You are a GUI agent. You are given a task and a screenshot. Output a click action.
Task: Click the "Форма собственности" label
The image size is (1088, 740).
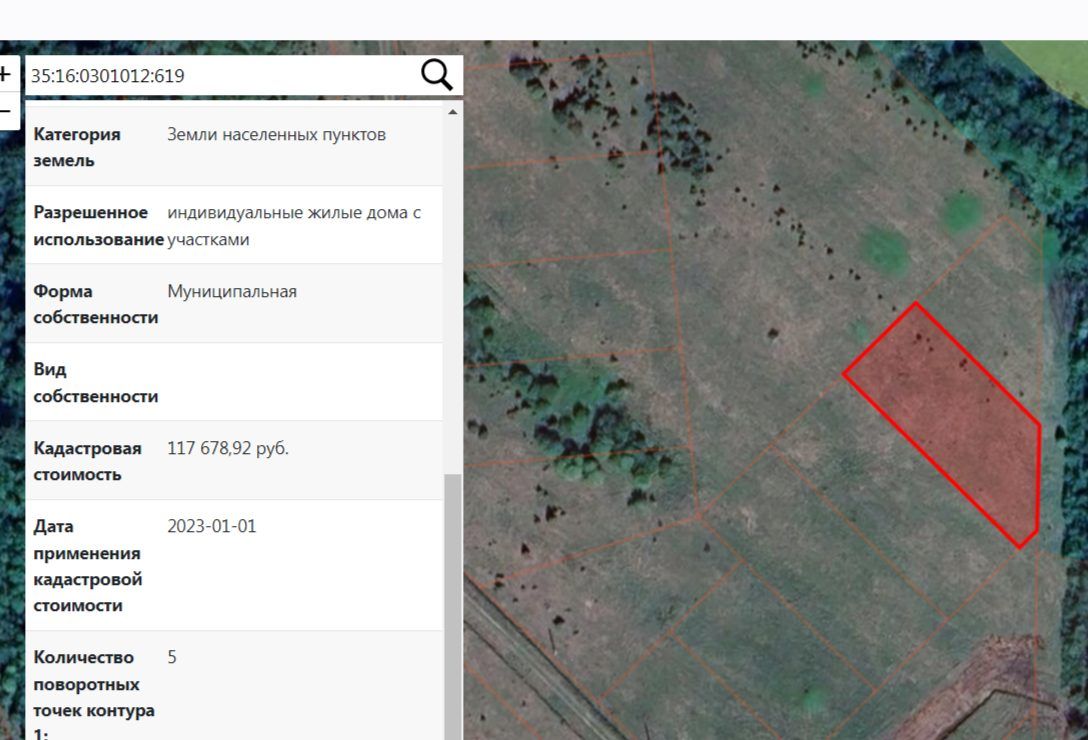click(x=96, y=304)
